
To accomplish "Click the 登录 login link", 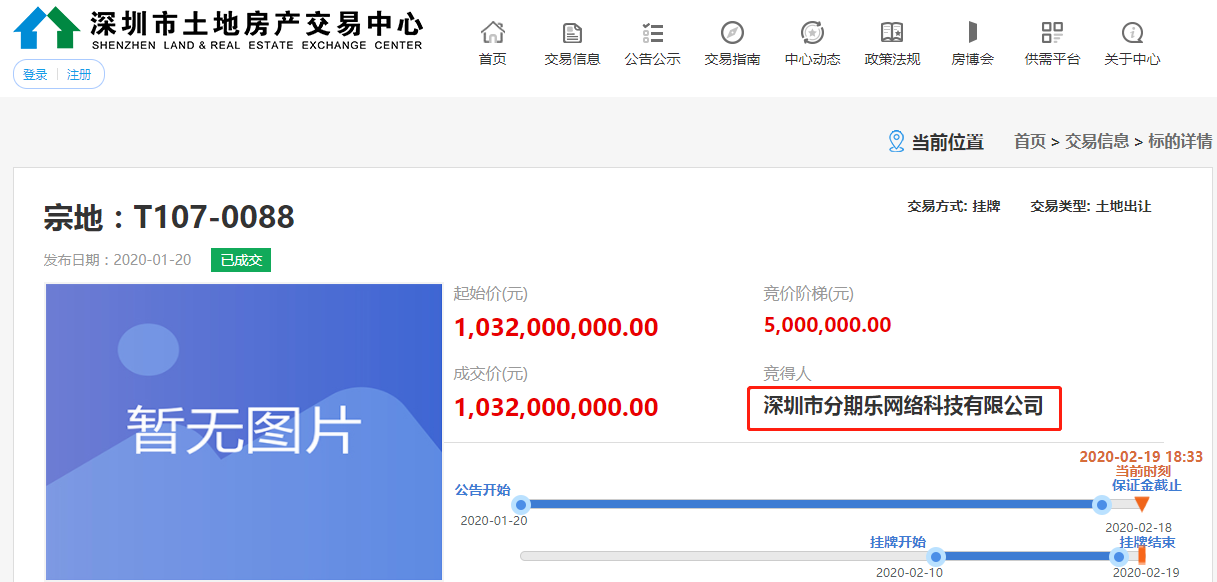I will point(35,75).
